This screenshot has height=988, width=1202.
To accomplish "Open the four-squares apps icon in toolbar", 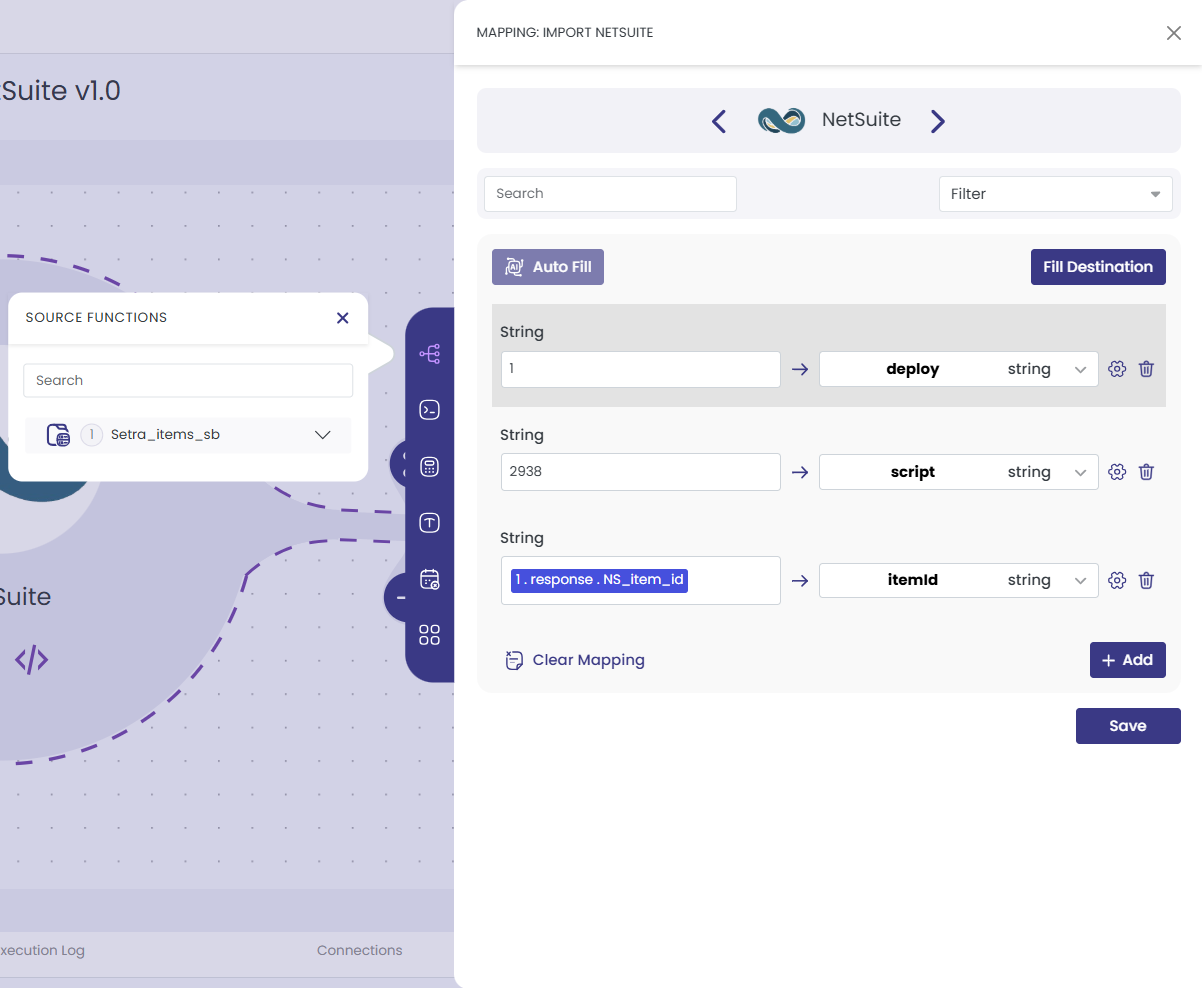I will pos(430,635).
